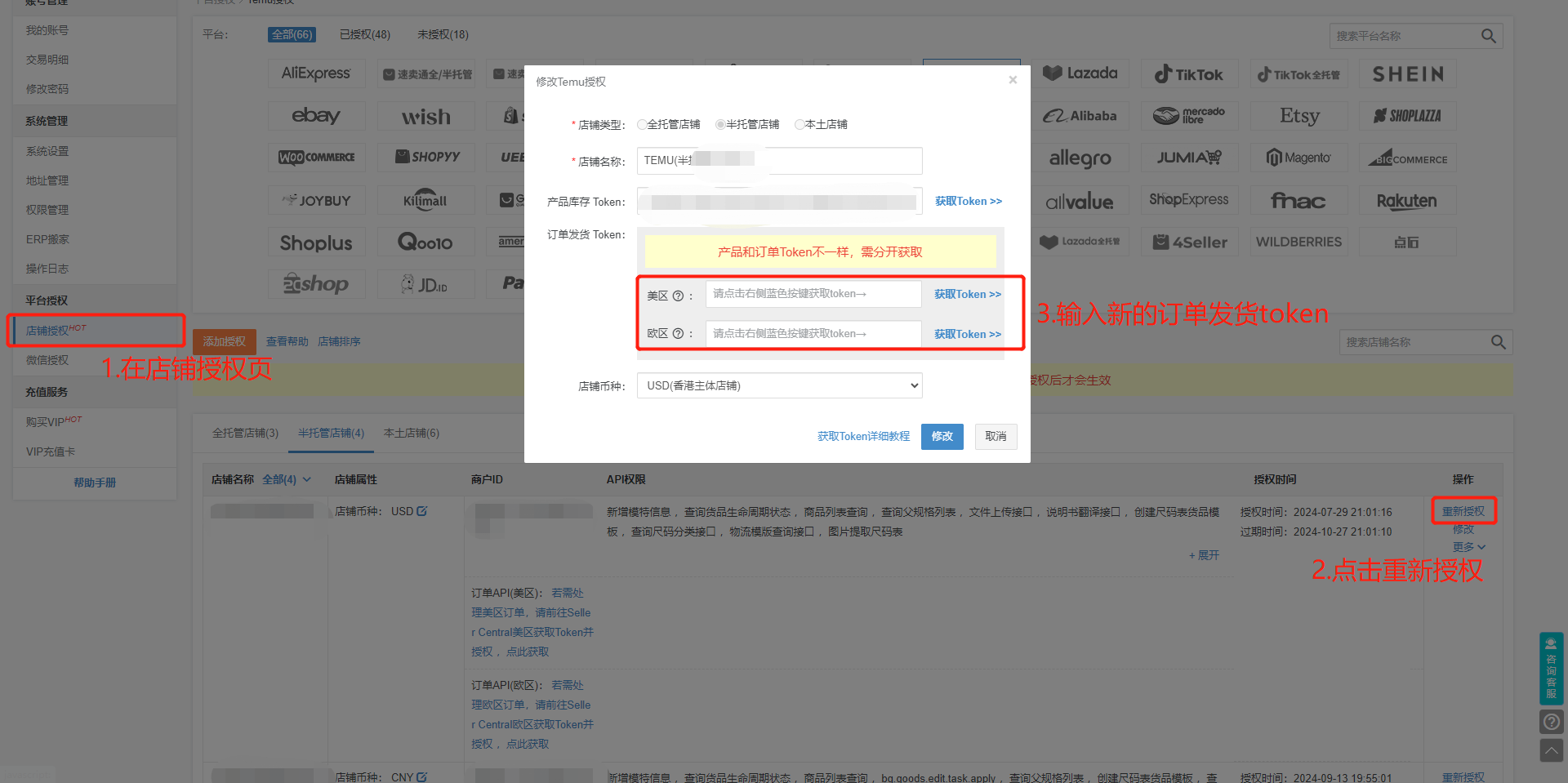The height and width of the screenshot is (783, 1568).
Task: Select the Shoplazza platform logo
Action: 1408,116
